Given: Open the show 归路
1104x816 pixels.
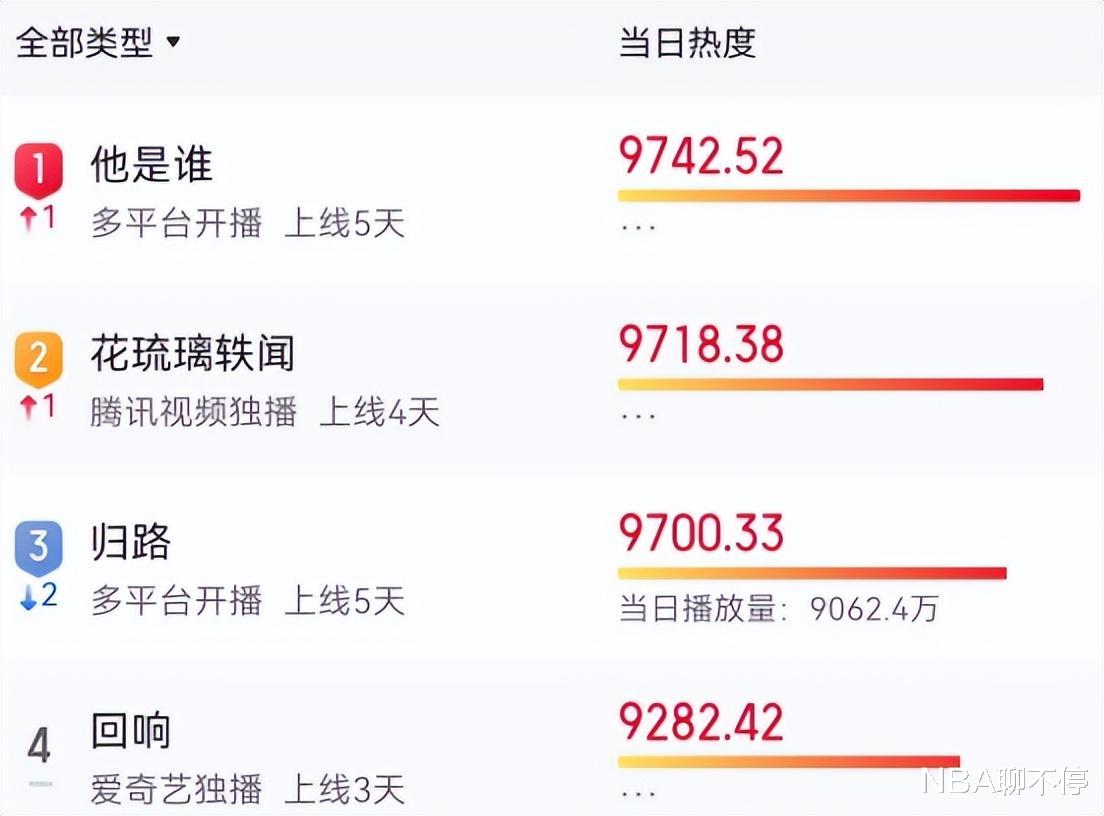Looking at the screenshot, I should coord(131,543).
